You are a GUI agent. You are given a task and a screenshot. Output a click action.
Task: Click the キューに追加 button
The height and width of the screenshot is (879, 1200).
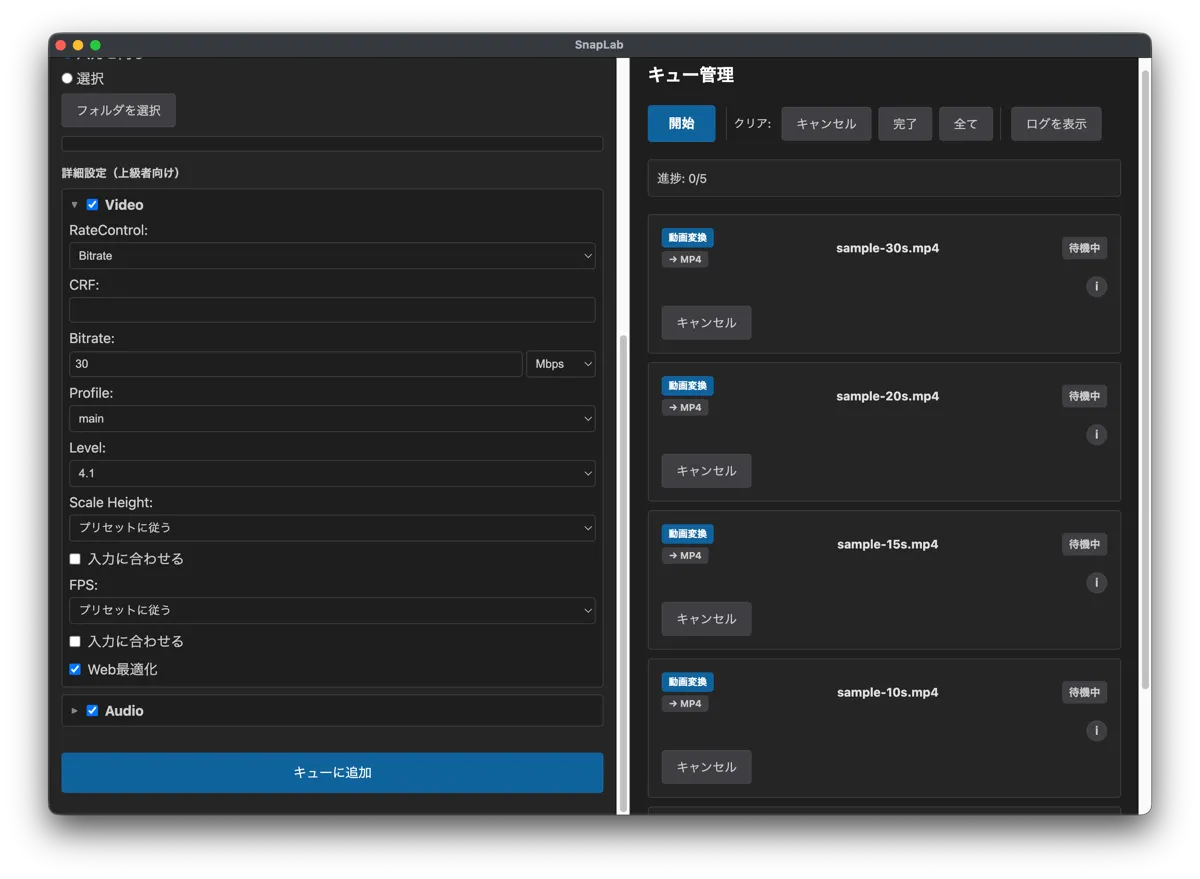pos(332,772)
